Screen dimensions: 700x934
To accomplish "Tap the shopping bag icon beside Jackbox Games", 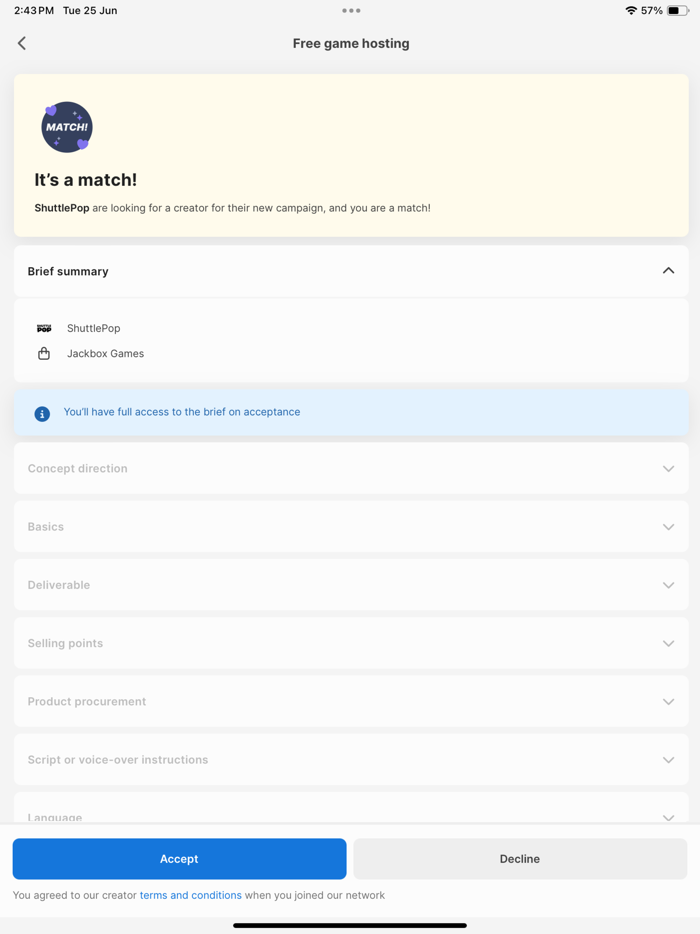I will coord(44,353).
